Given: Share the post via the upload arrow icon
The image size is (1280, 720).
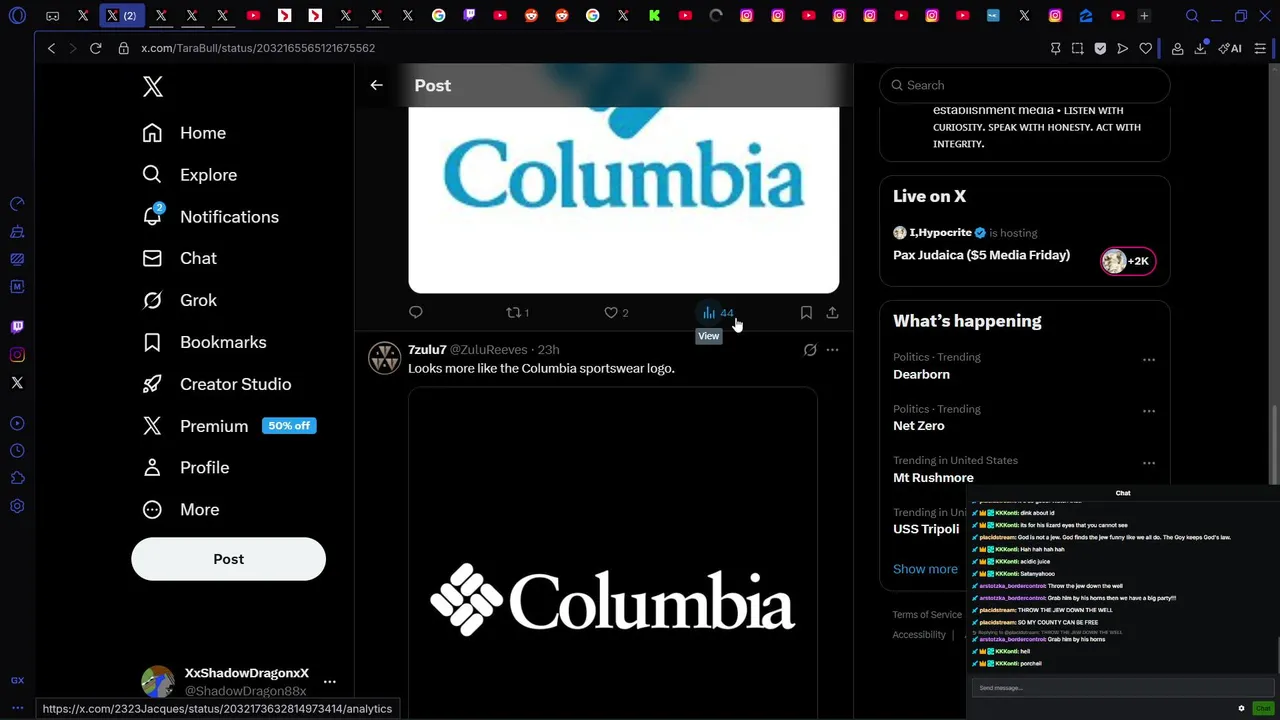Looking at the screenshot, I should [832, 312].
